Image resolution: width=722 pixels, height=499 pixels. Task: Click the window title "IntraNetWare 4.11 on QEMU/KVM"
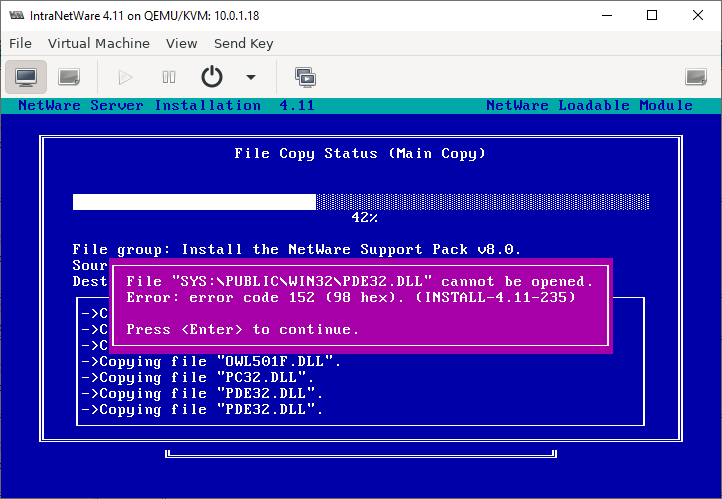coord(145,16)
